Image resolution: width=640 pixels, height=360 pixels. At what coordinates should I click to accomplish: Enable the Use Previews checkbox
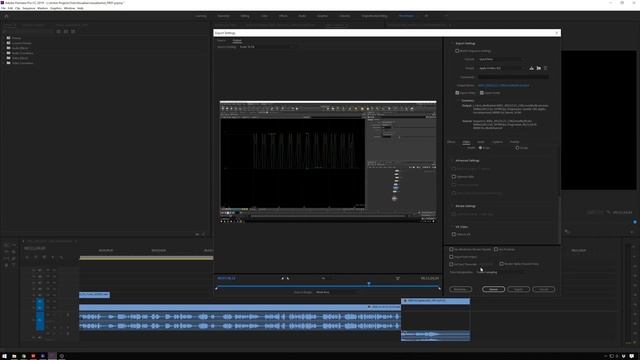[496, 249]
